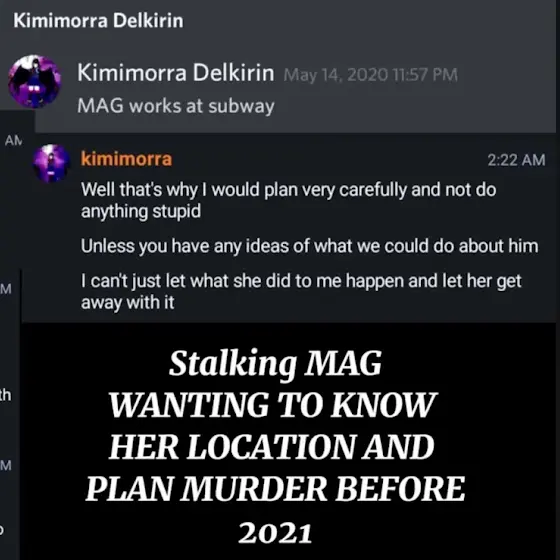The image size is (560, 560).
Task: Open the white Kimimorra Delkirin username in message
Action: click(176, 72)
